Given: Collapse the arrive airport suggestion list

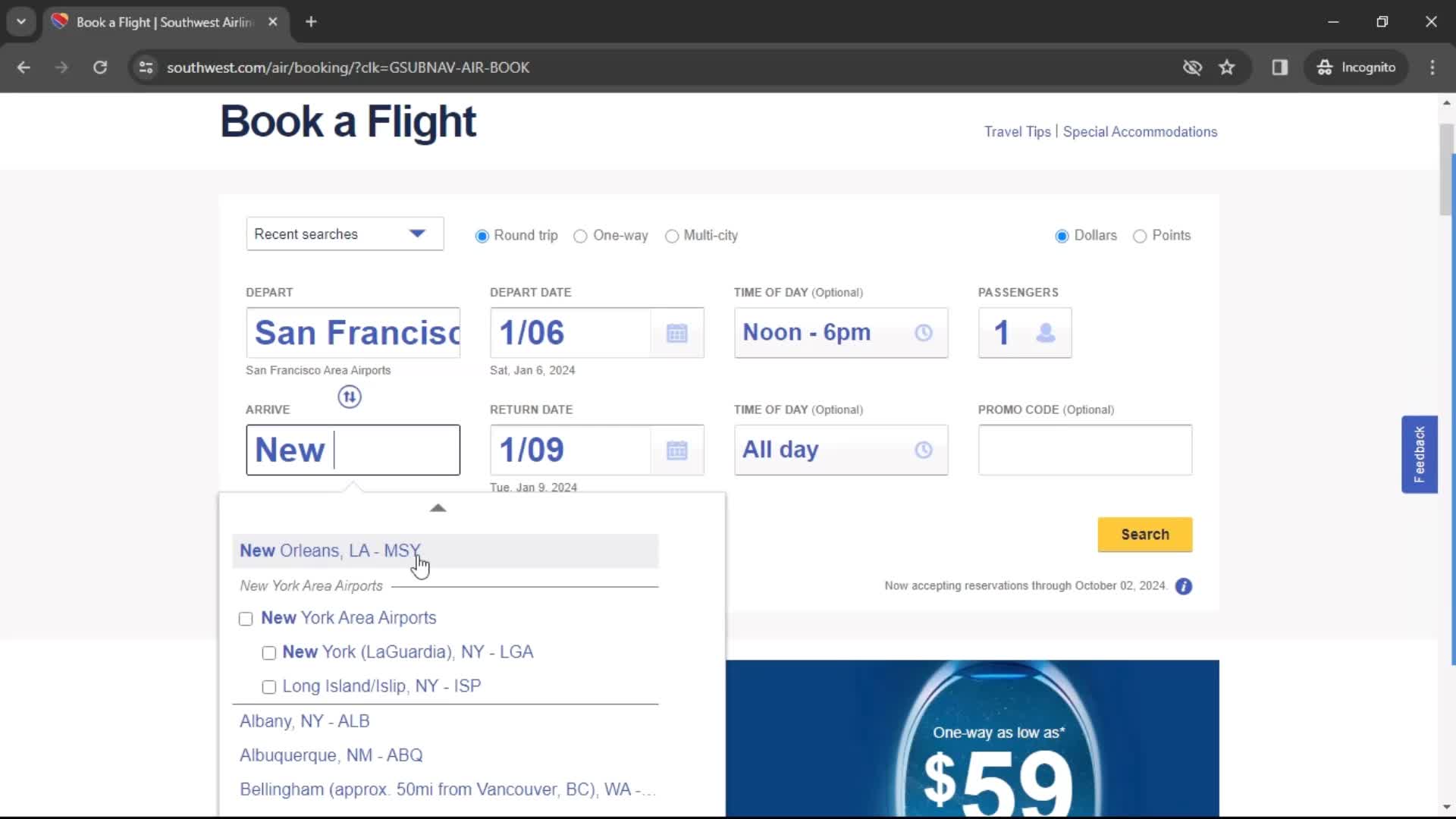Looking at the screenshot, I should [438, 507].
